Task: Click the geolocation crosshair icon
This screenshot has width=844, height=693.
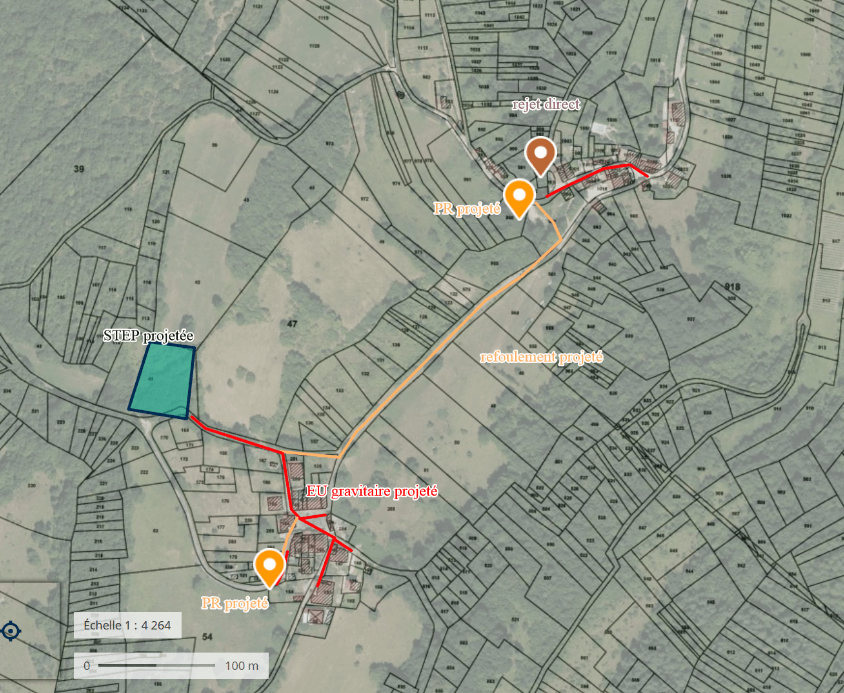Action: (11, 630)
